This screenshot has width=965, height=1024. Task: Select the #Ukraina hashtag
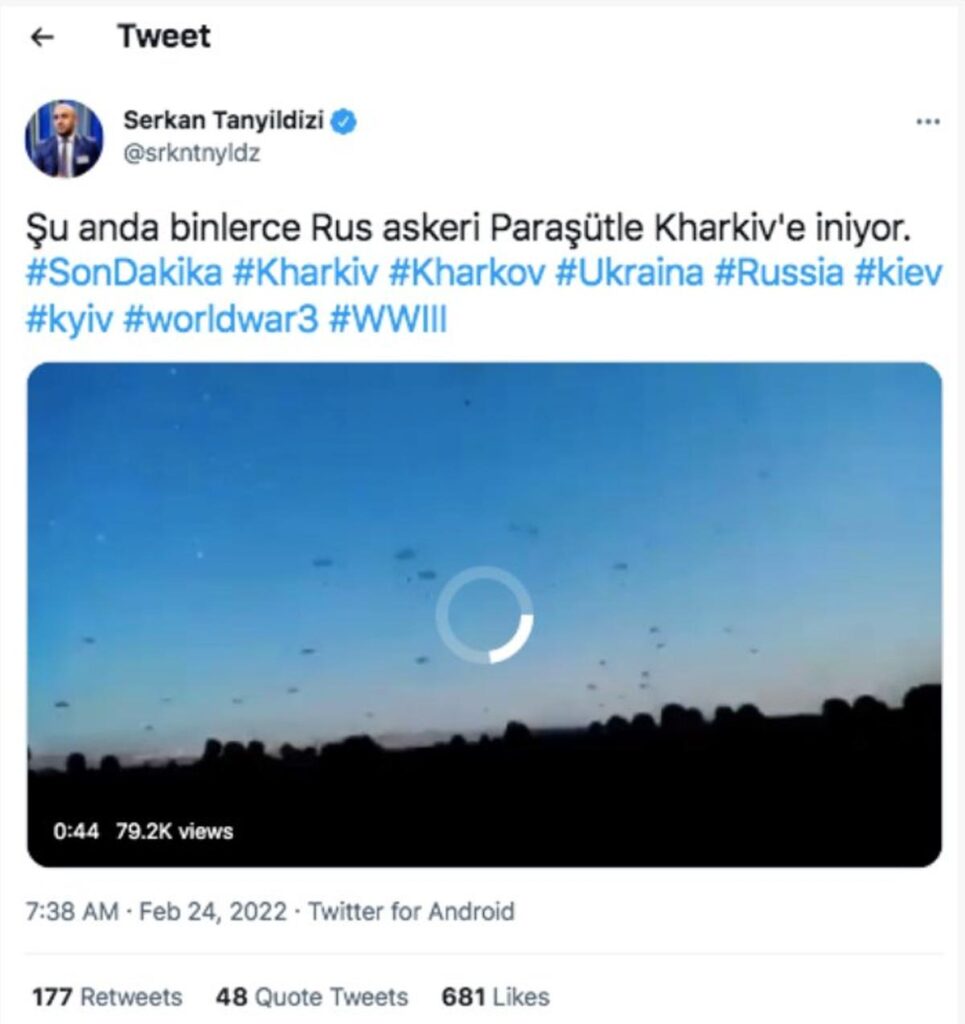[629, 272]
